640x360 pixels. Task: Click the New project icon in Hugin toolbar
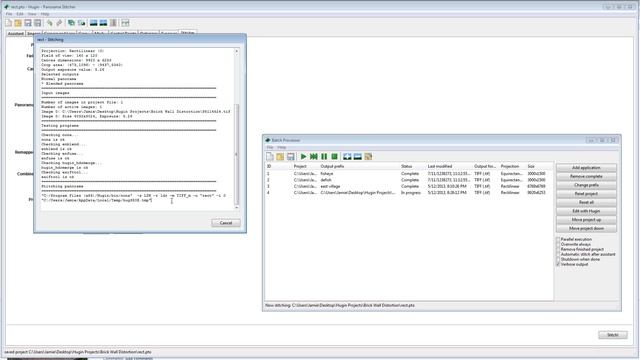coord(9,23)
